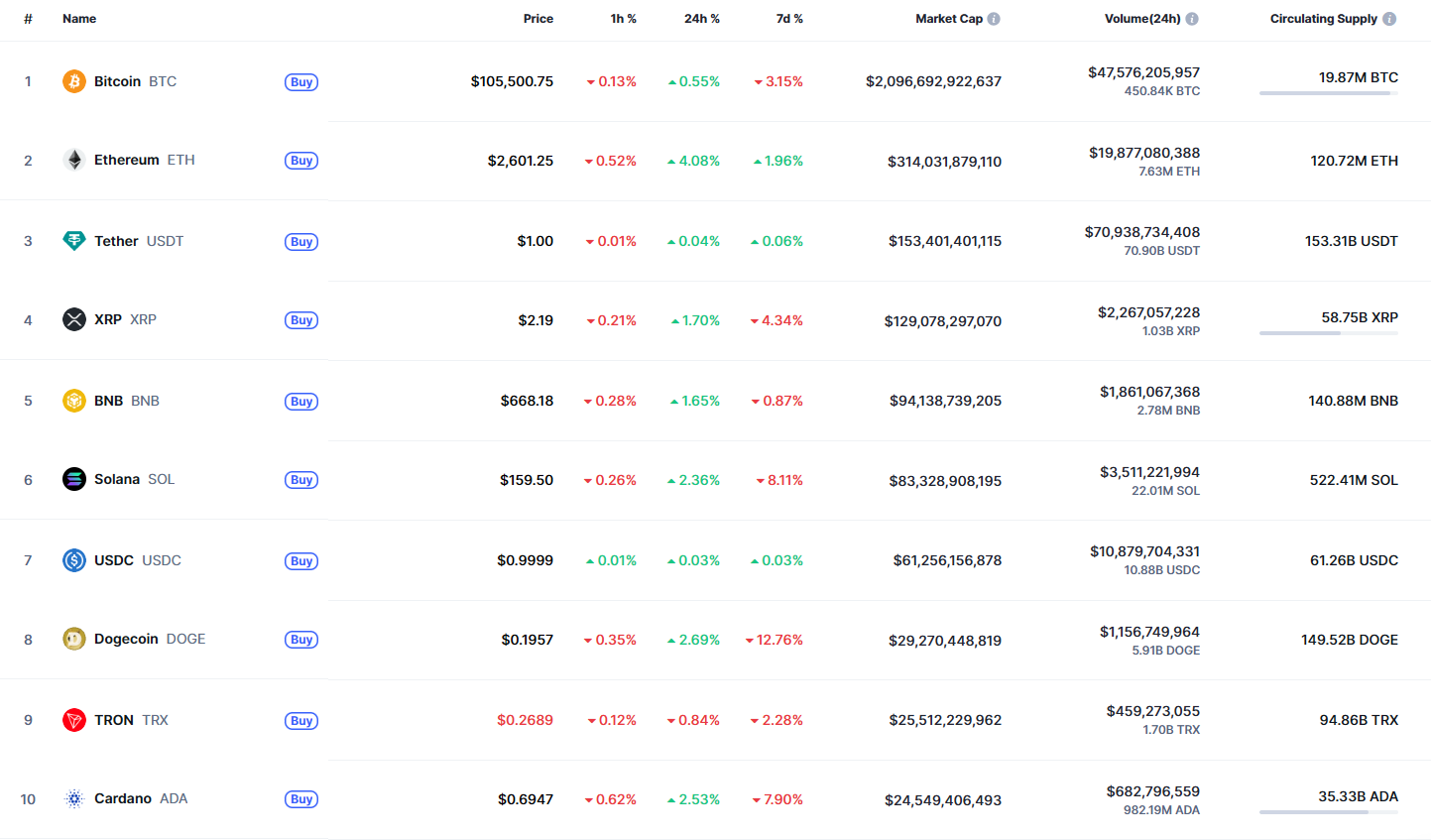
Task: Click the yellow BNB logo icon
Action: [x=74, y=401]
